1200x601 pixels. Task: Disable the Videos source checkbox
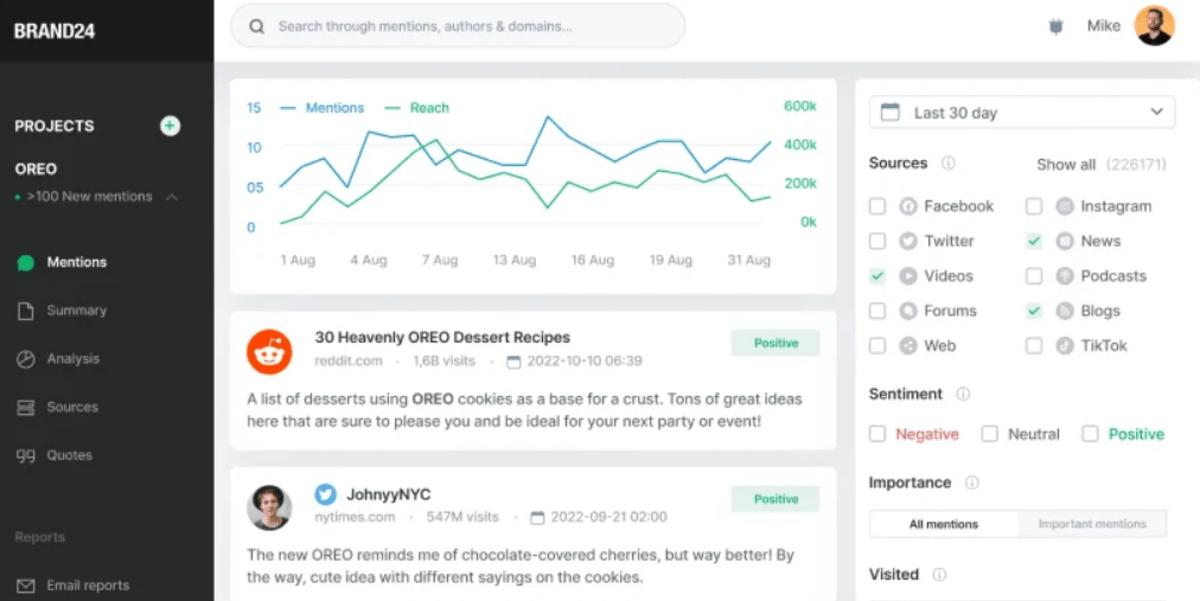coord(877,276)
